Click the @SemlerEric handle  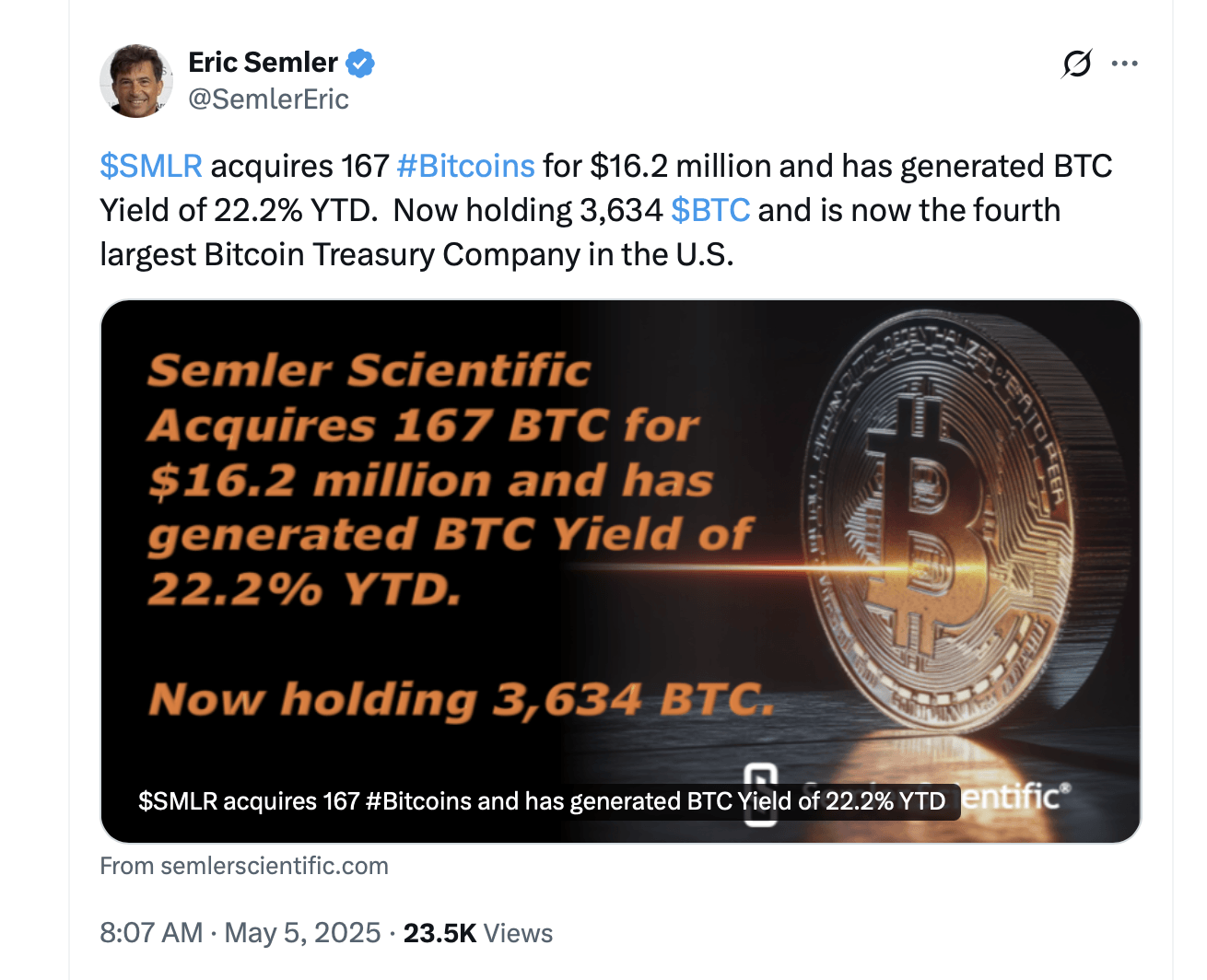click(268, 99)
